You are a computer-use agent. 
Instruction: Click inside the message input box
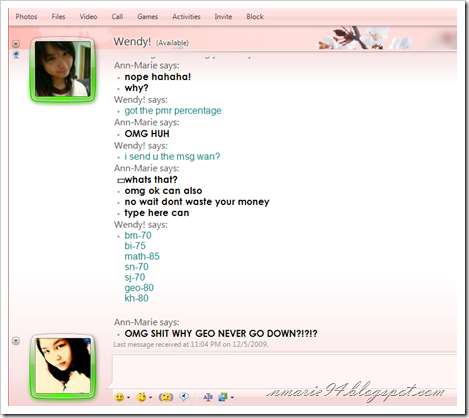pyautogui.click(x=284, y=371)
